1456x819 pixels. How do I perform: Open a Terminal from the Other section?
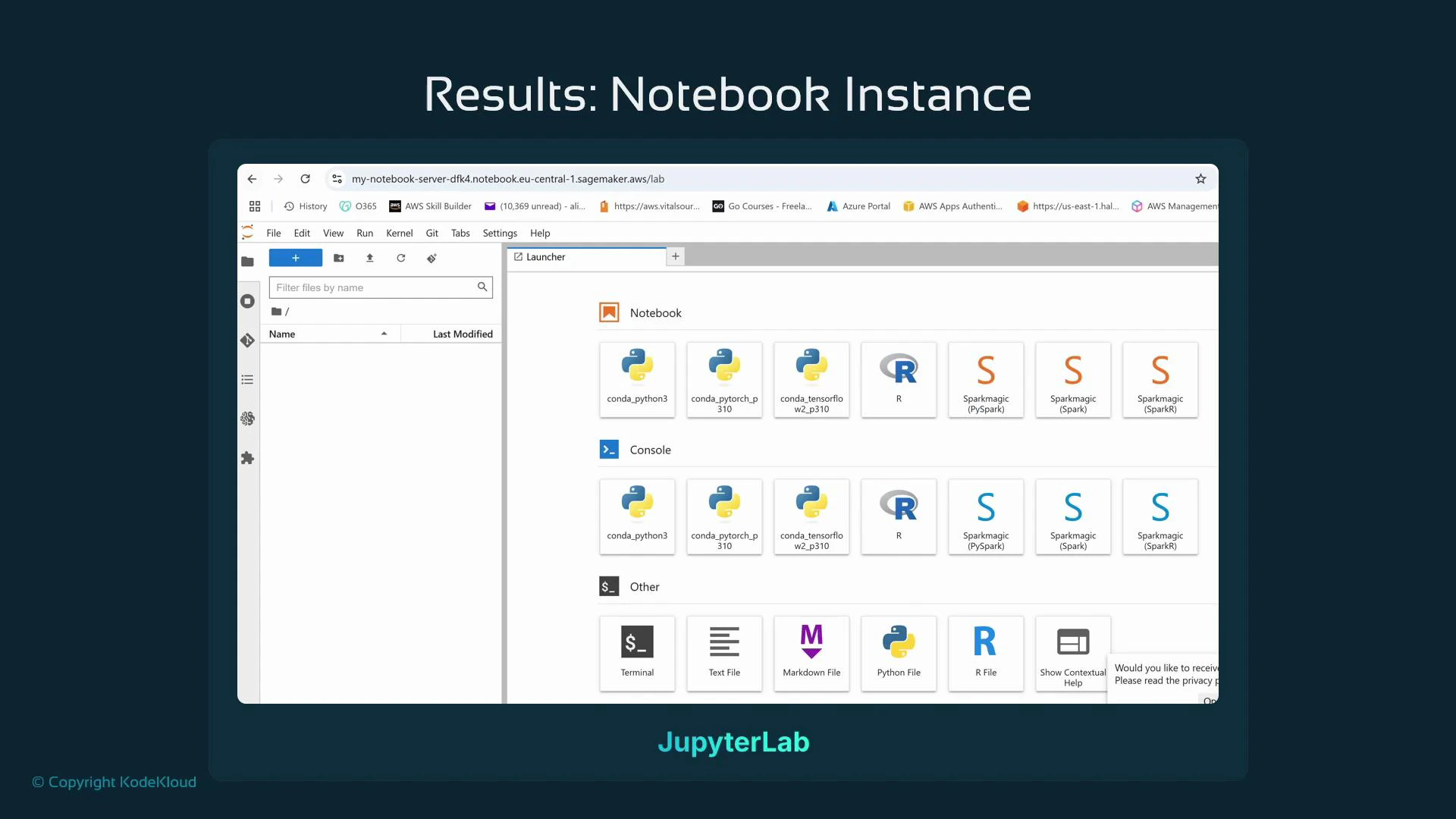[637, 652]
